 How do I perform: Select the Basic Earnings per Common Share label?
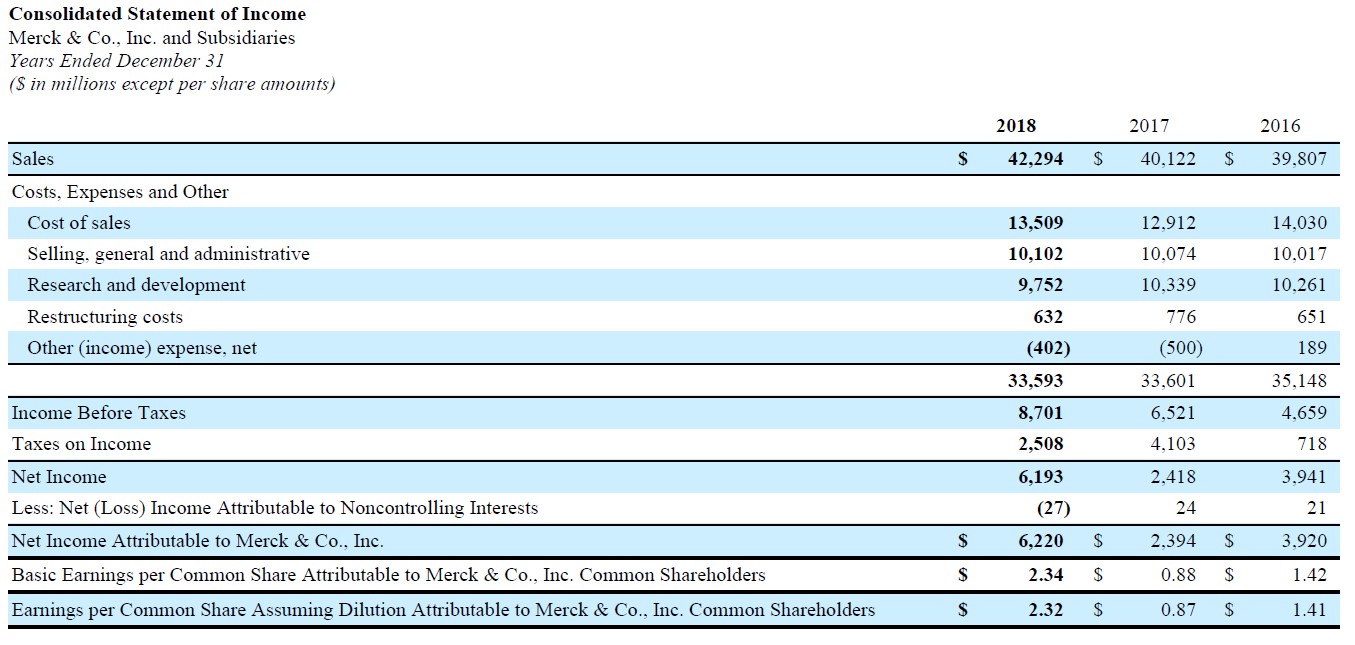[388, 575]
